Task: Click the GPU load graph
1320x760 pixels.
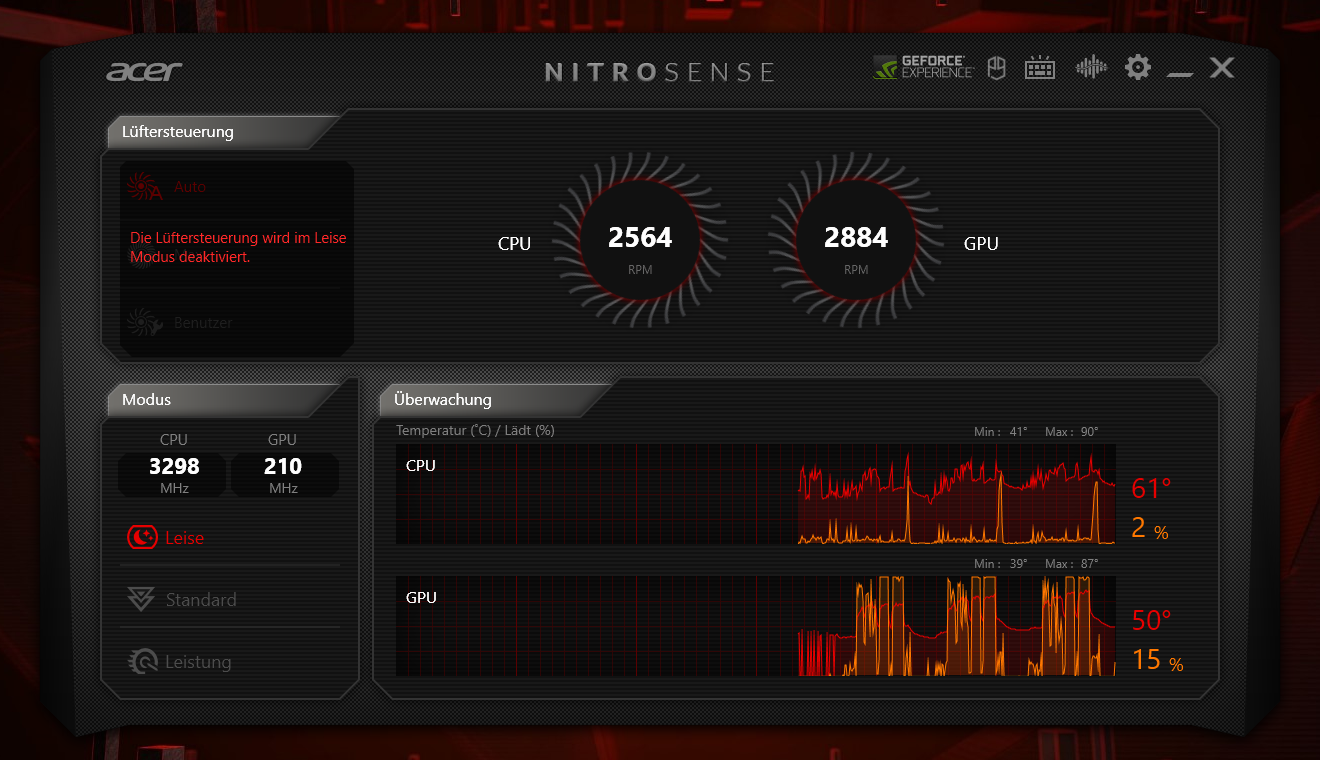Action: [755, 627]
